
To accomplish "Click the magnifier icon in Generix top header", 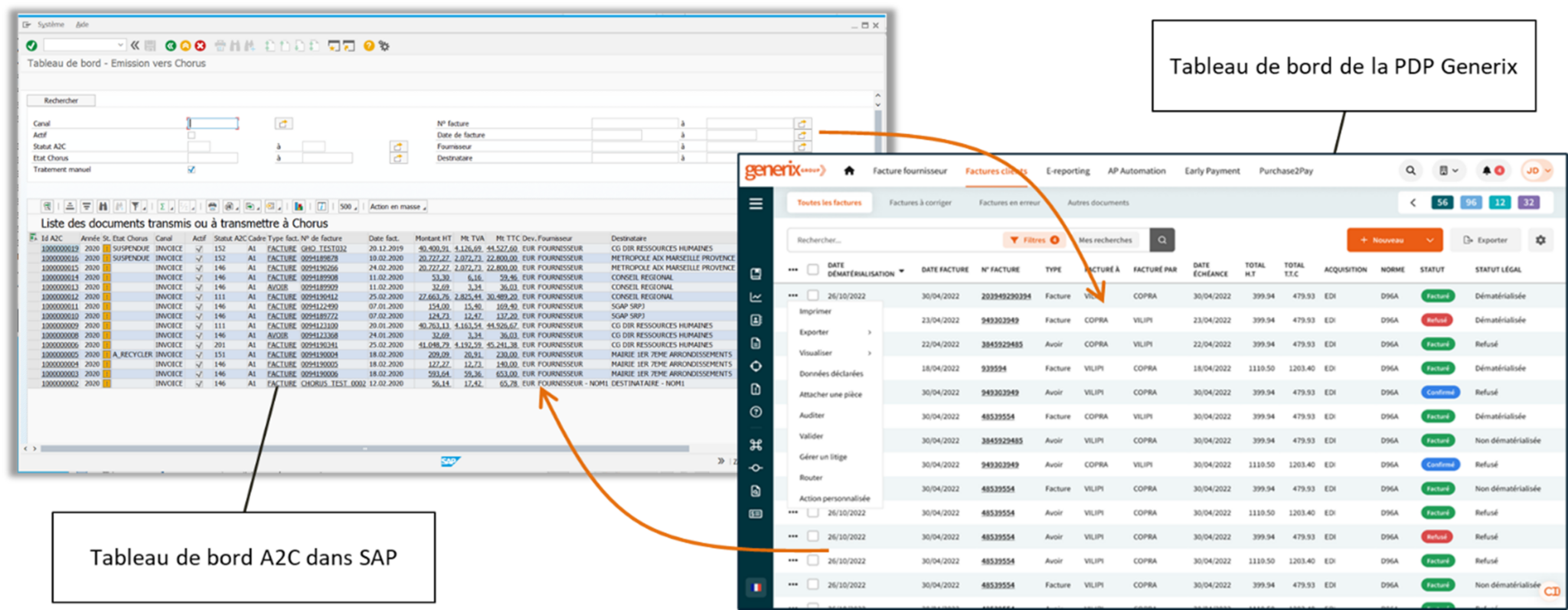I will (x=1410, y=171).
